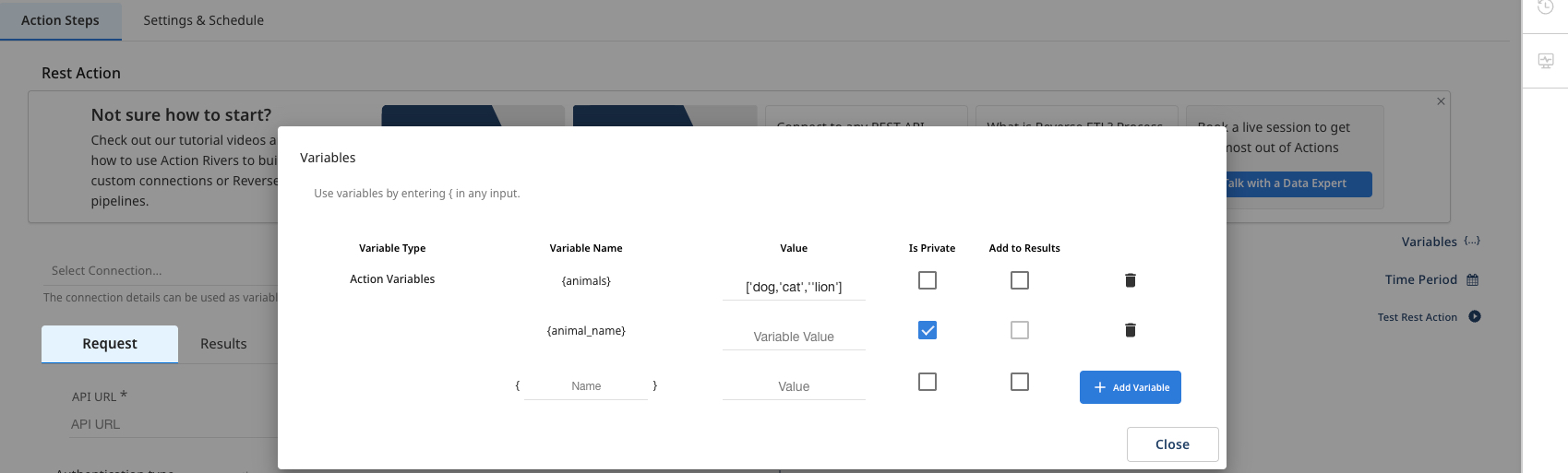The height and width of the screenshot is (473, 1568).
Task: Open the activity monitor icon in right sidebar
Action: (1545, 62)
